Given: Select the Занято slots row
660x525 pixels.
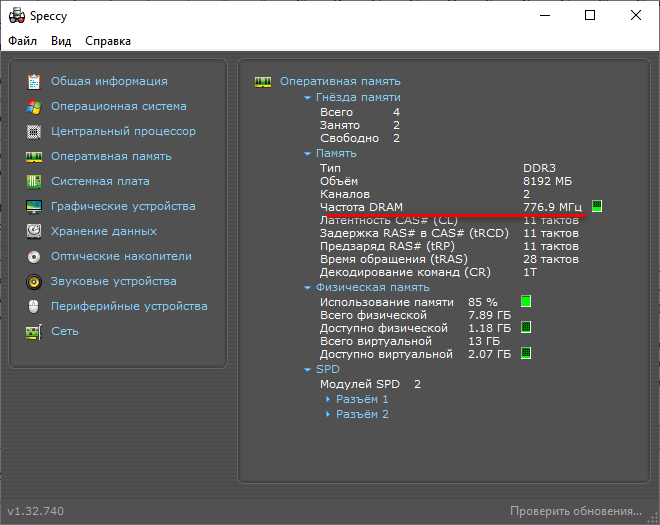Looking at the screenshot, I should [x=360, y=125].
